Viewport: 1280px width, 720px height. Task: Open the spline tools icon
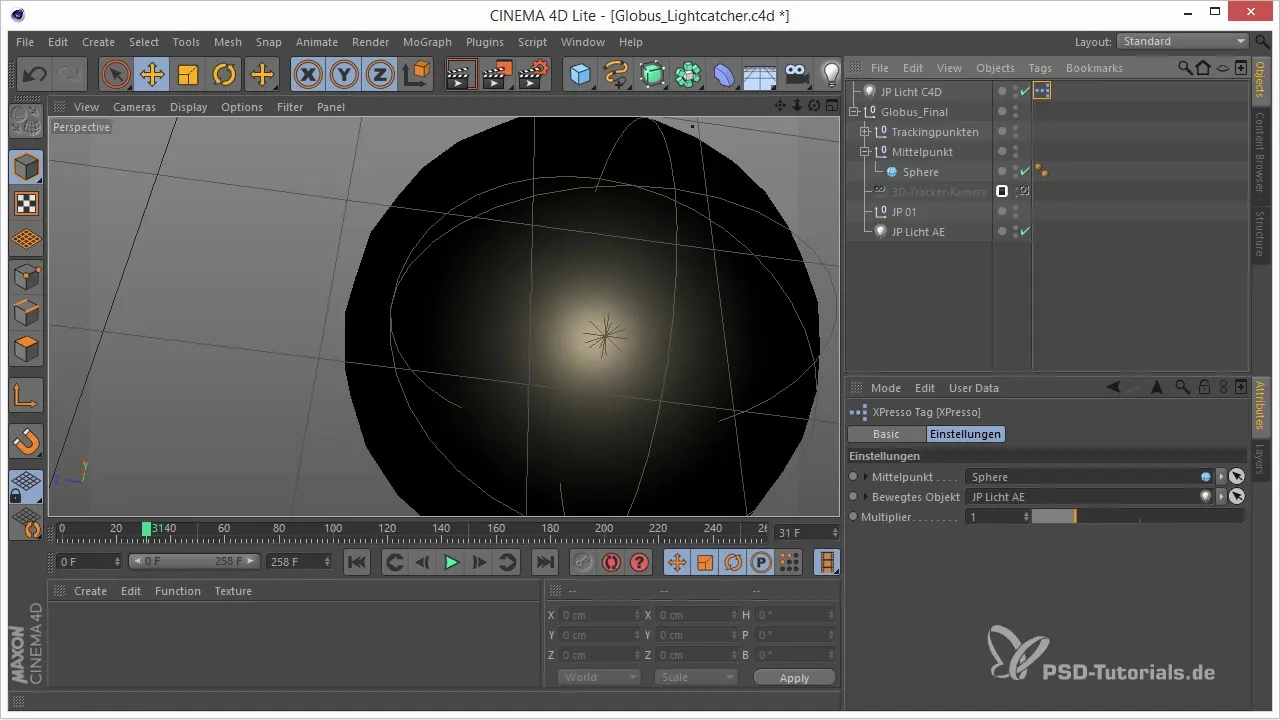[616, 74]
